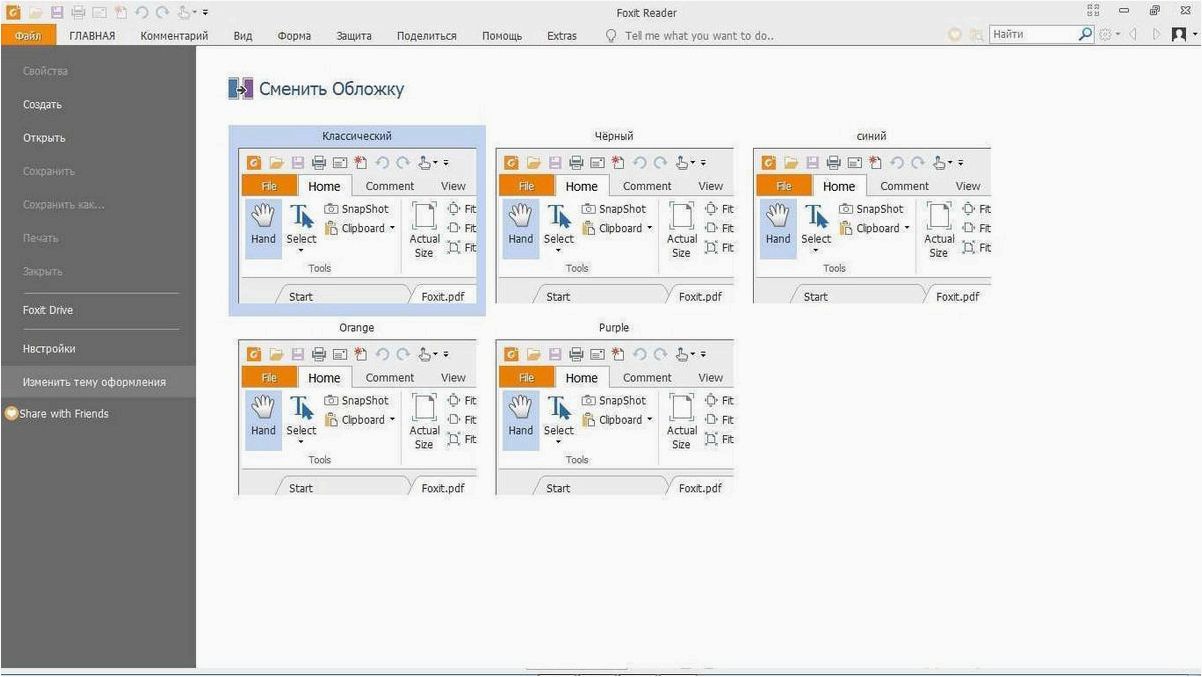Switch to the Комментарий tab

coord(174,36)
